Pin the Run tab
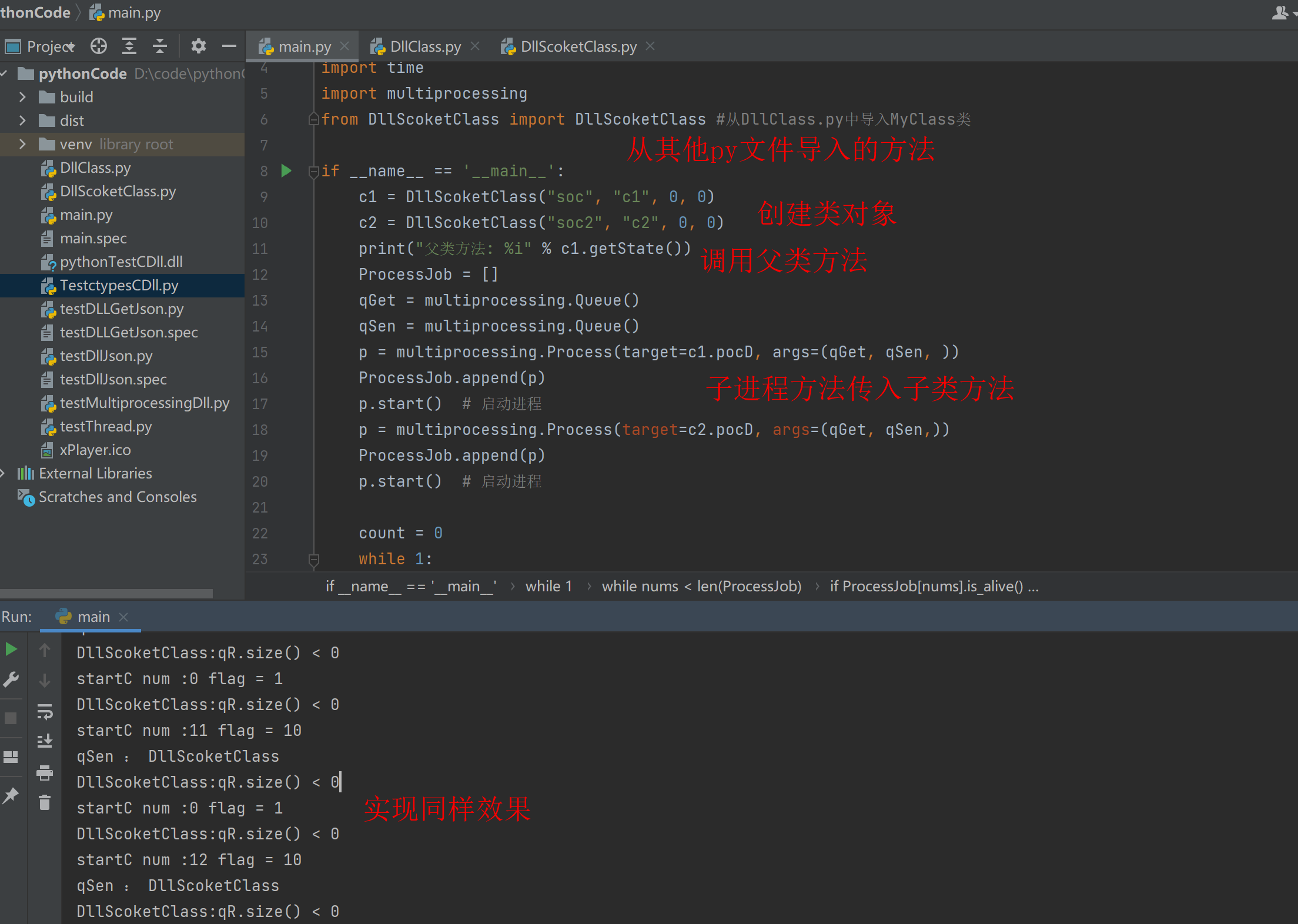 pos(11,795)
